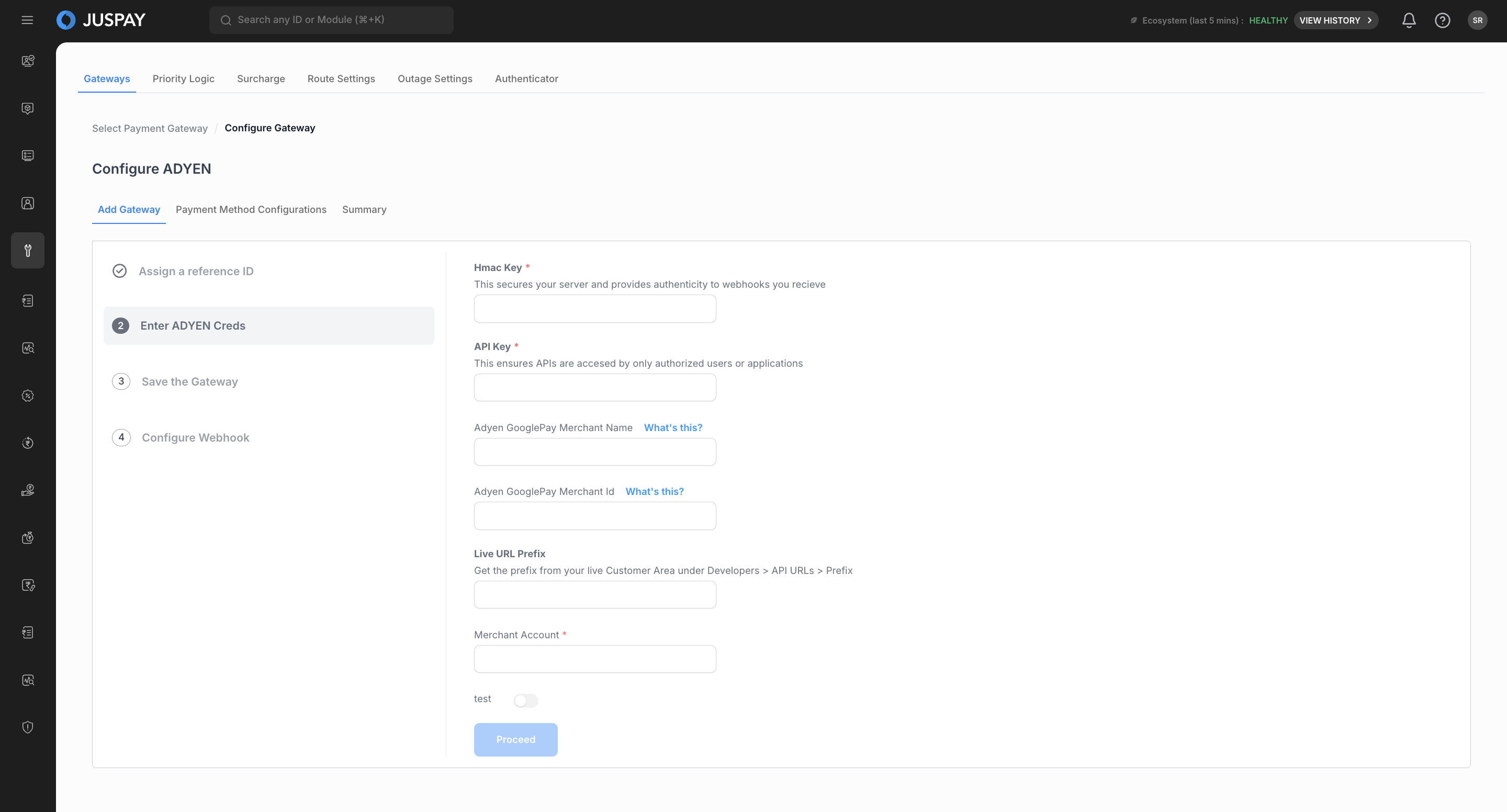Screen dimensions: 1507x812
Task: Click What's this beside GooglePay Merchant Name
Action: (673, 427)
